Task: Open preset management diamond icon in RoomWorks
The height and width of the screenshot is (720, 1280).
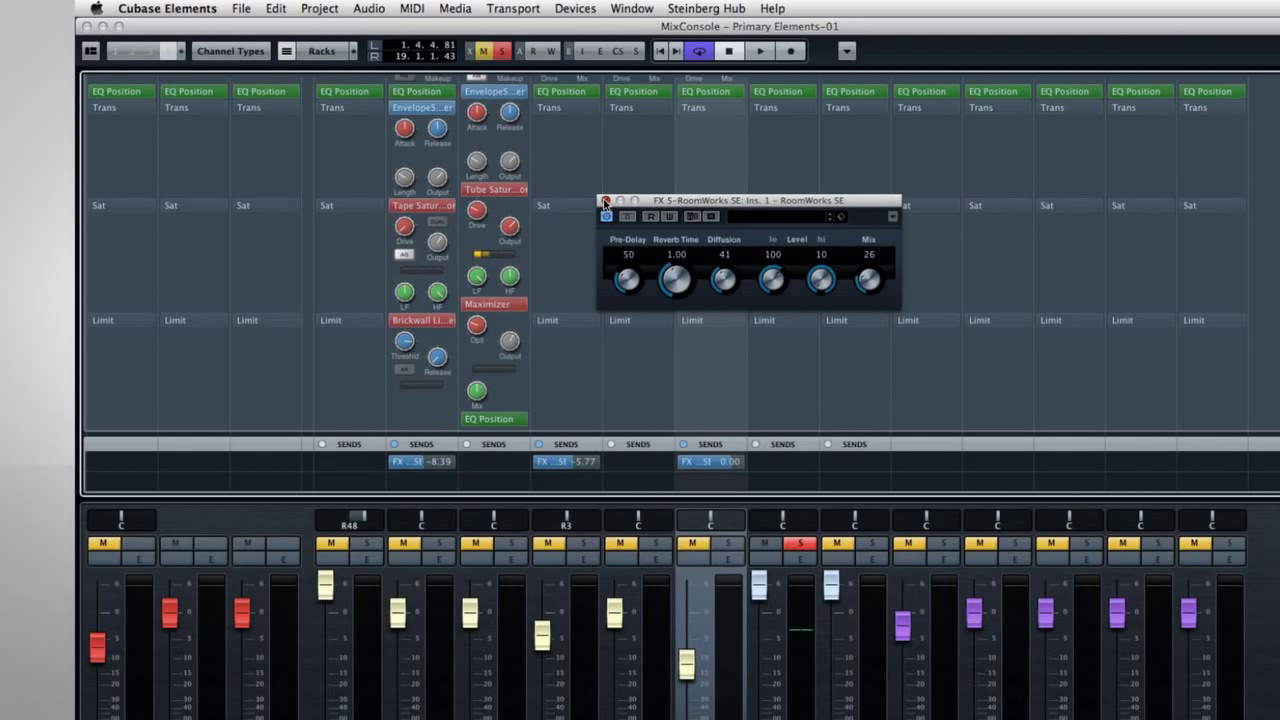Action: pos(841,216)
